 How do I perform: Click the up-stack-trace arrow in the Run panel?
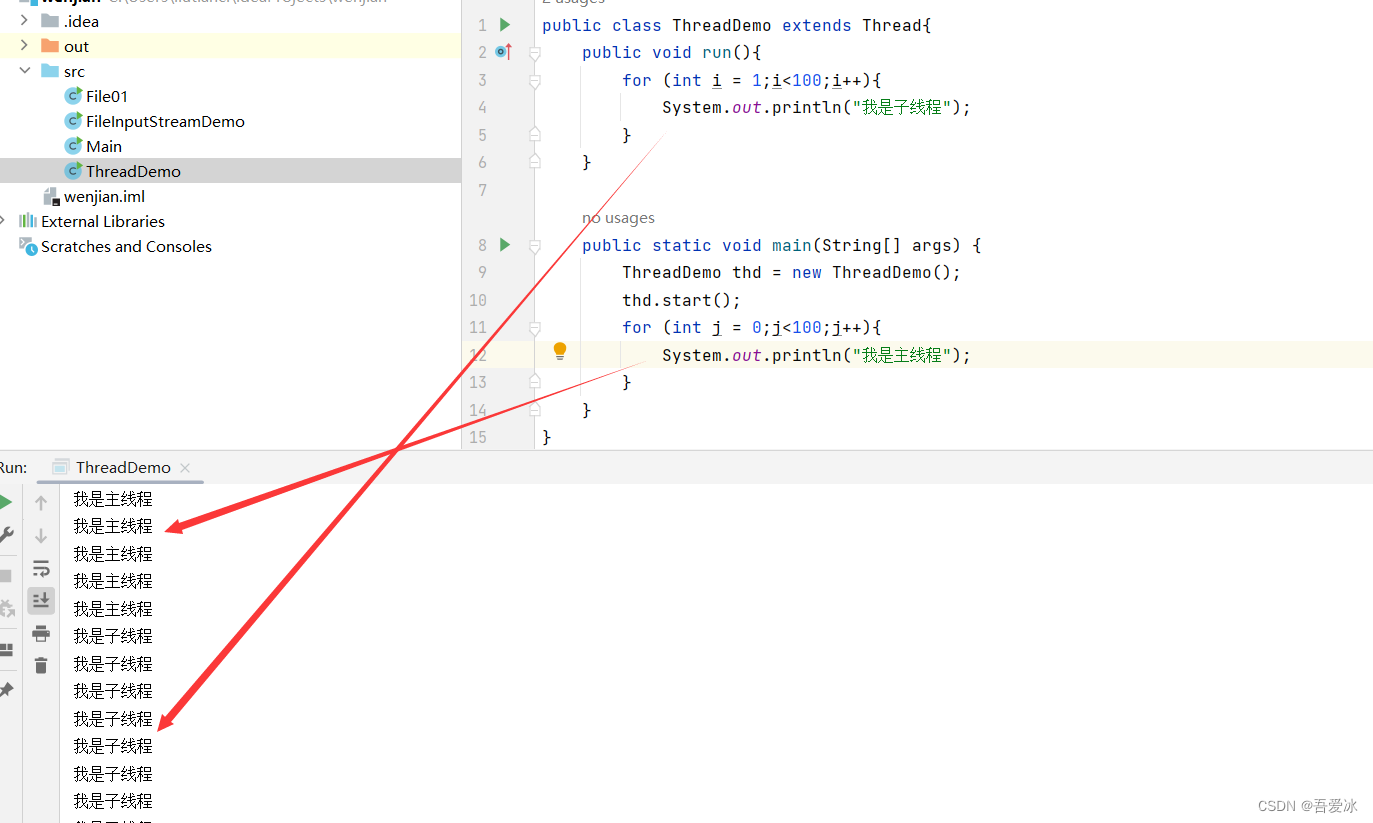[x=41, y=503]
